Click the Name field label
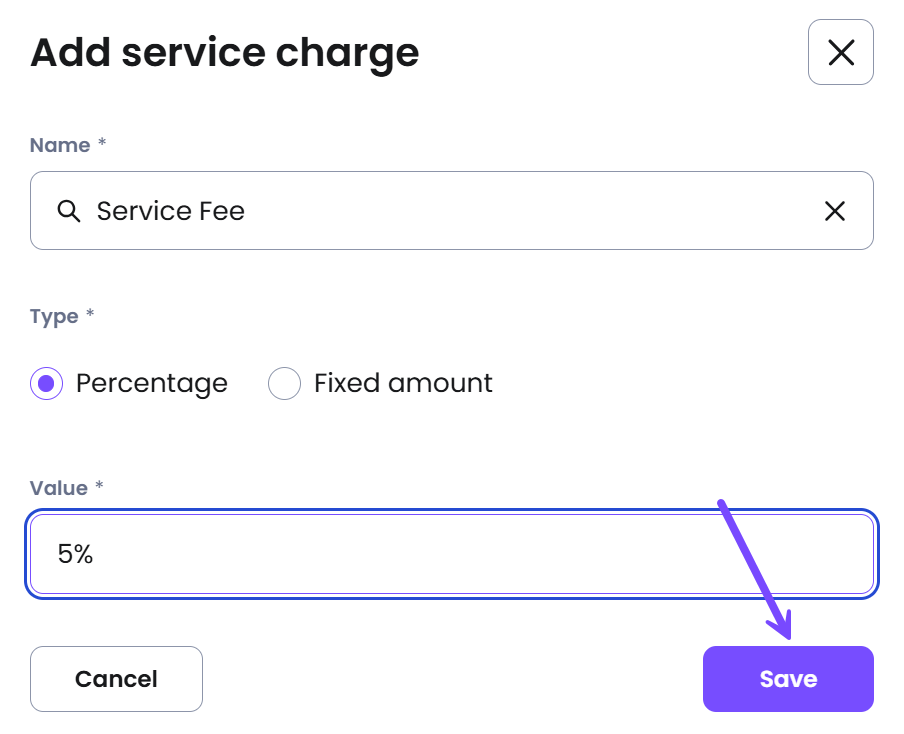 (x=60, y=145)
